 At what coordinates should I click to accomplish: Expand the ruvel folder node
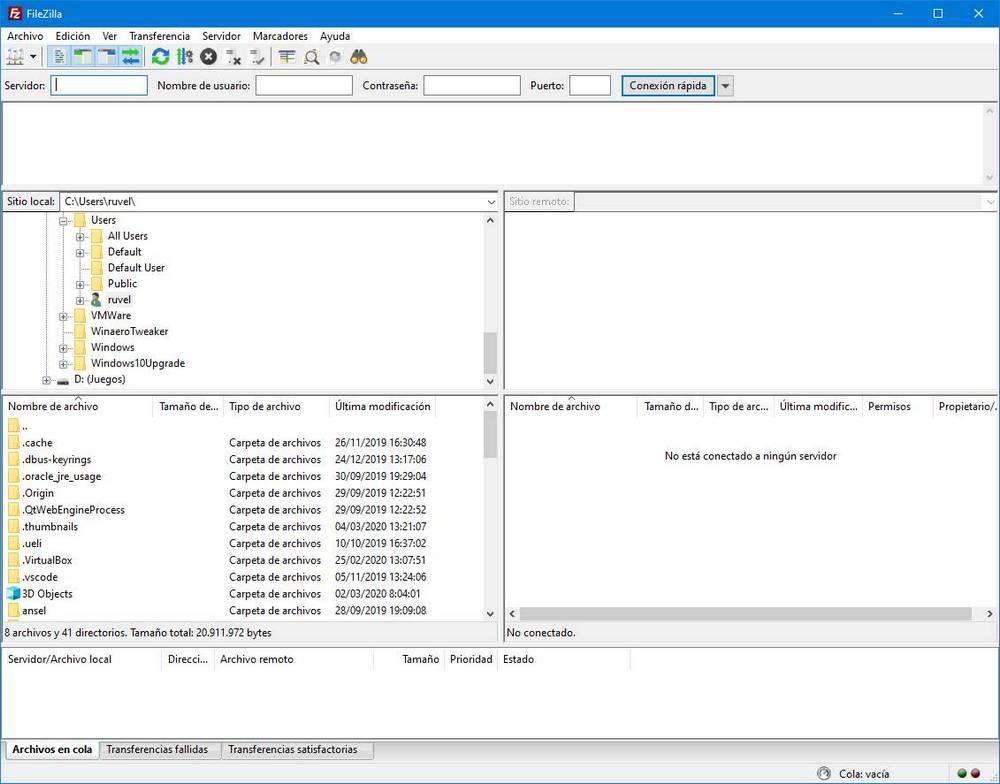tap(80, 300)
